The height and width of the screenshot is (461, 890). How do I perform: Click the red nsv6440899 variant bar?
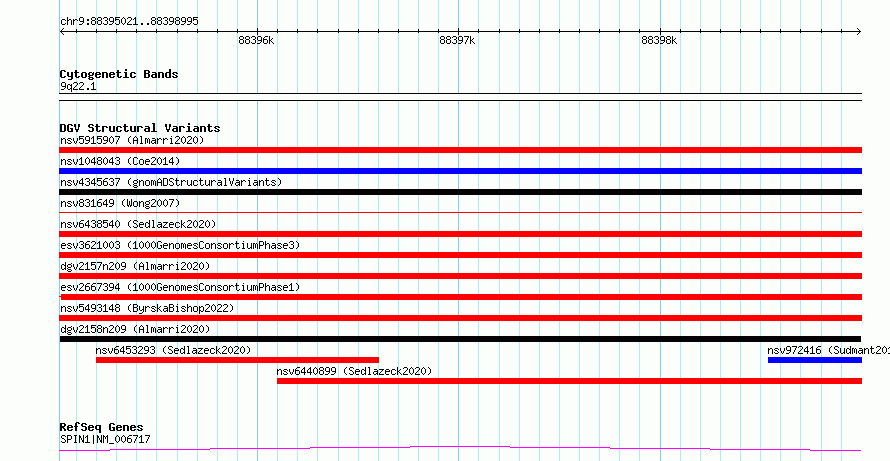[x=569, y=381]
